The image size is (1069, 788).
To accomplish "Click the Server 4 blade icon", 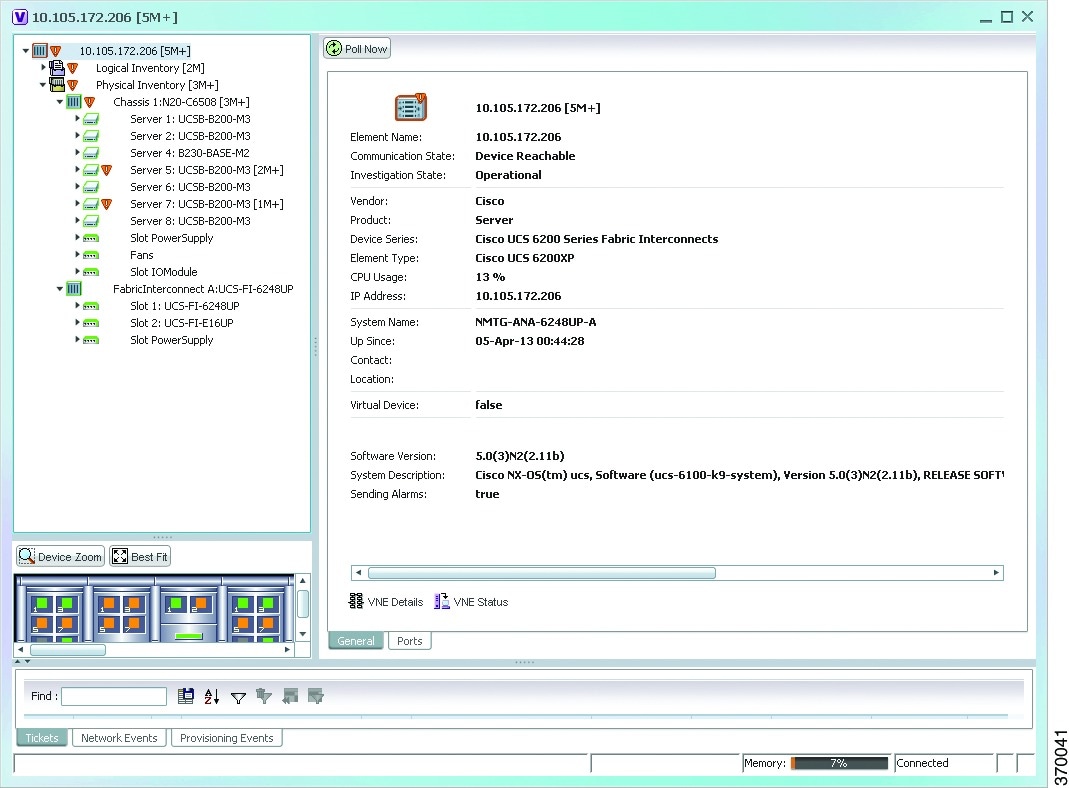I will 91,153.
